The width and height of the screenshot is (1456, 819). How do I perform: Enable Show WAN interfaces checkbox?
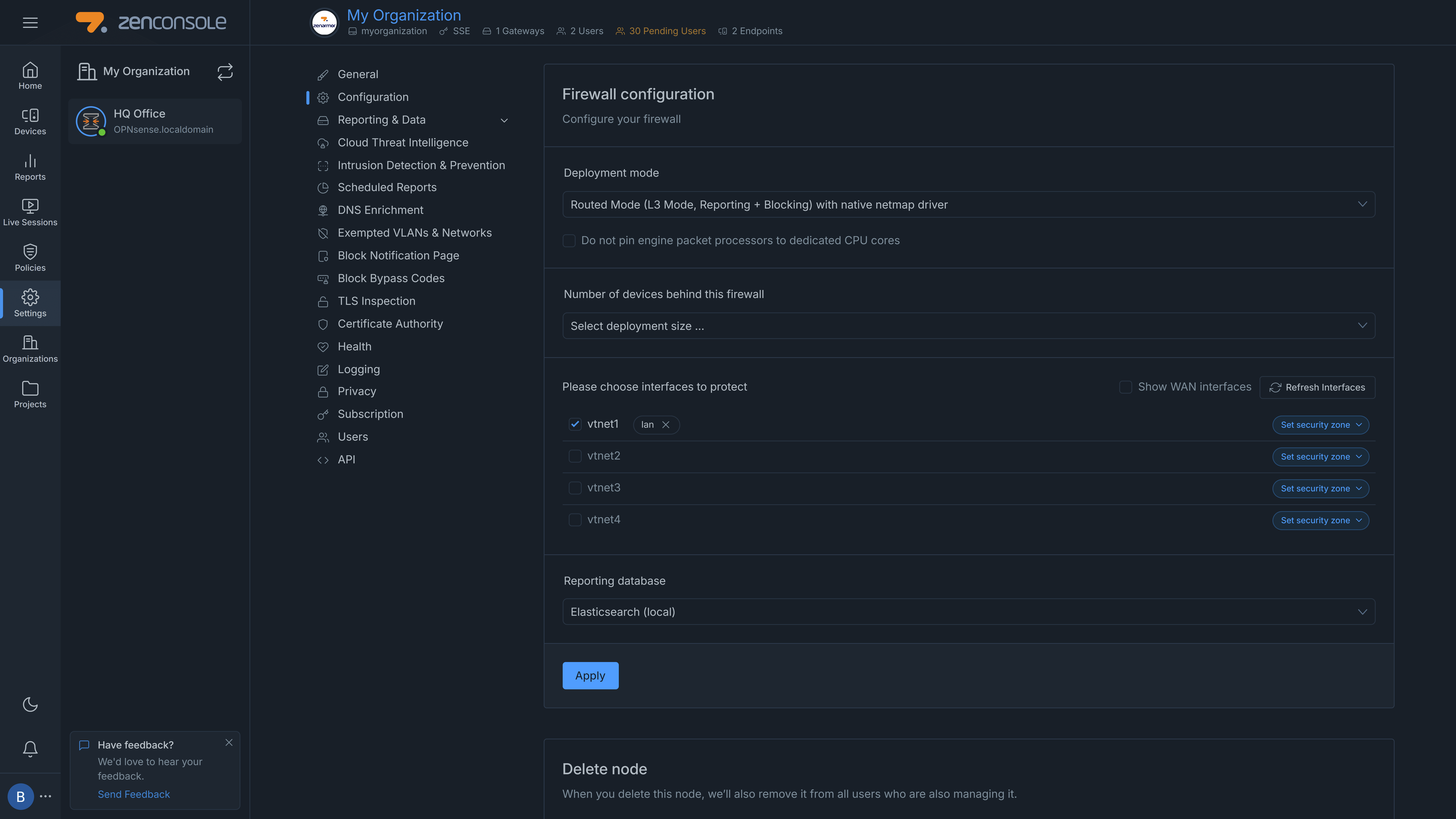click(x=1125, y=387)
